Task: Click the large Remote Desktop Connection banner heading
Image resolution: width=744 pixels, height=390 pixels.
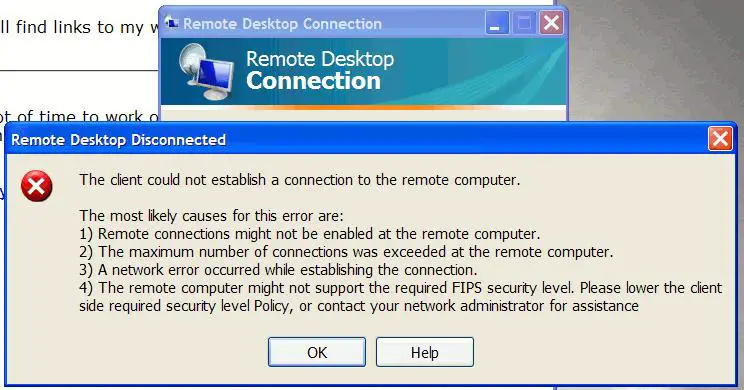Action: coord(320,70)
